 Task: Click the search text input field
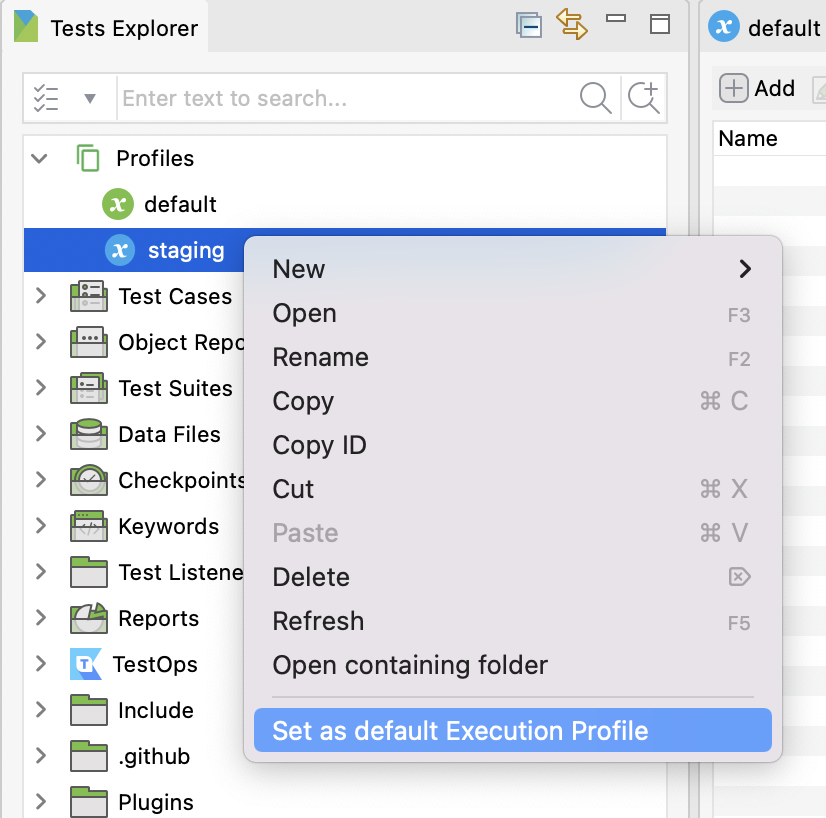(x=345, y=99)
